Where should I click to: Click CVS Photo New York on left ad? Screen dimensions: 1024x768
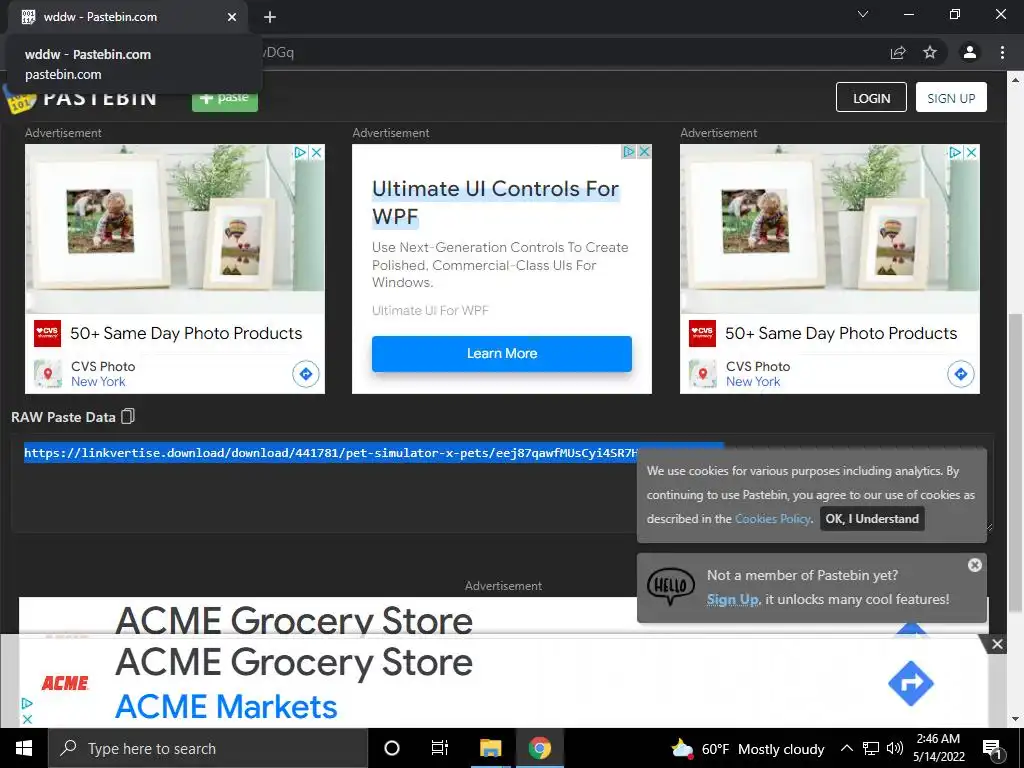[103, 374]
